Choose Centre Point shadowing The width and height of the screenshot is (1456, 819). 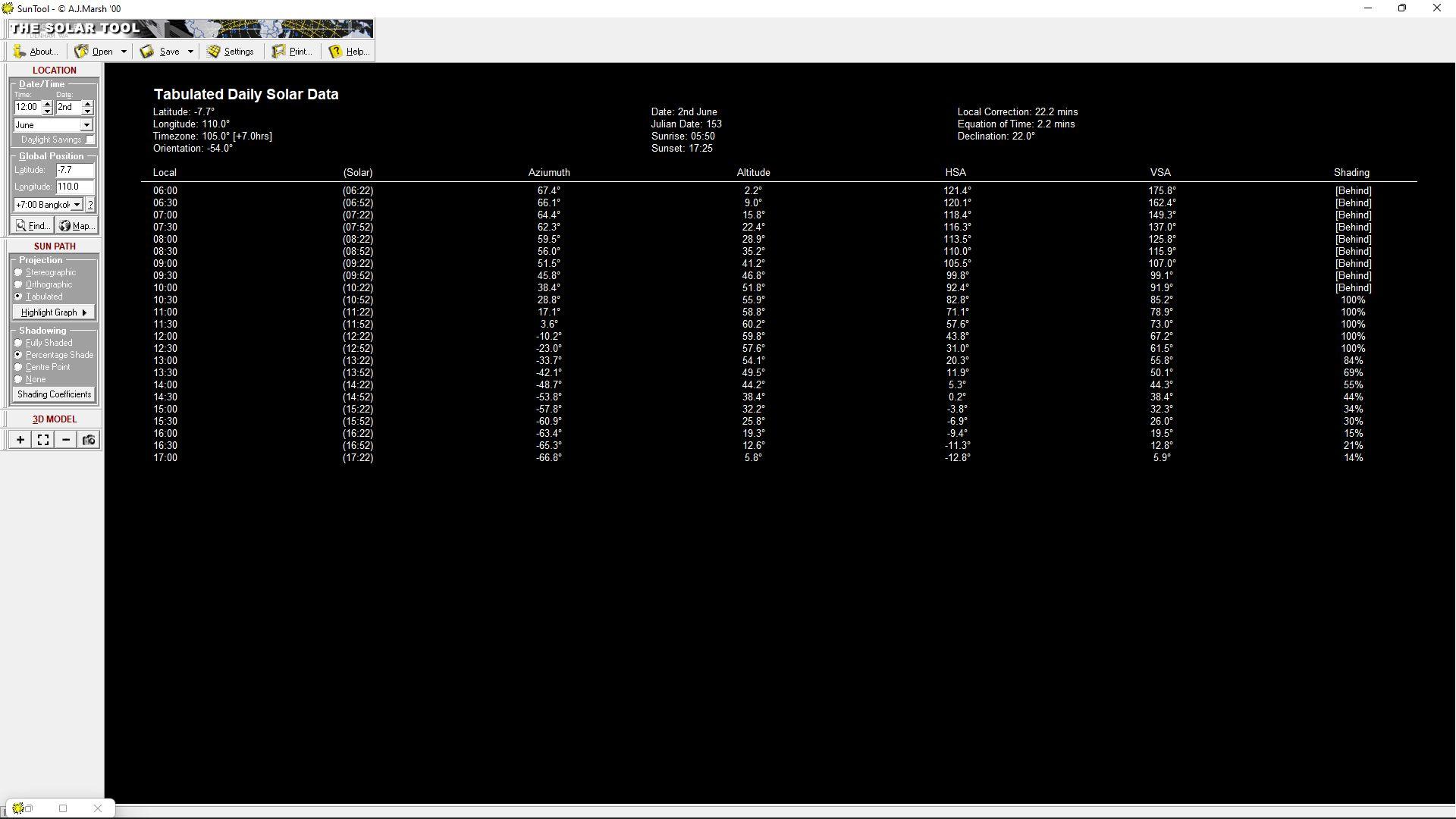18,367
